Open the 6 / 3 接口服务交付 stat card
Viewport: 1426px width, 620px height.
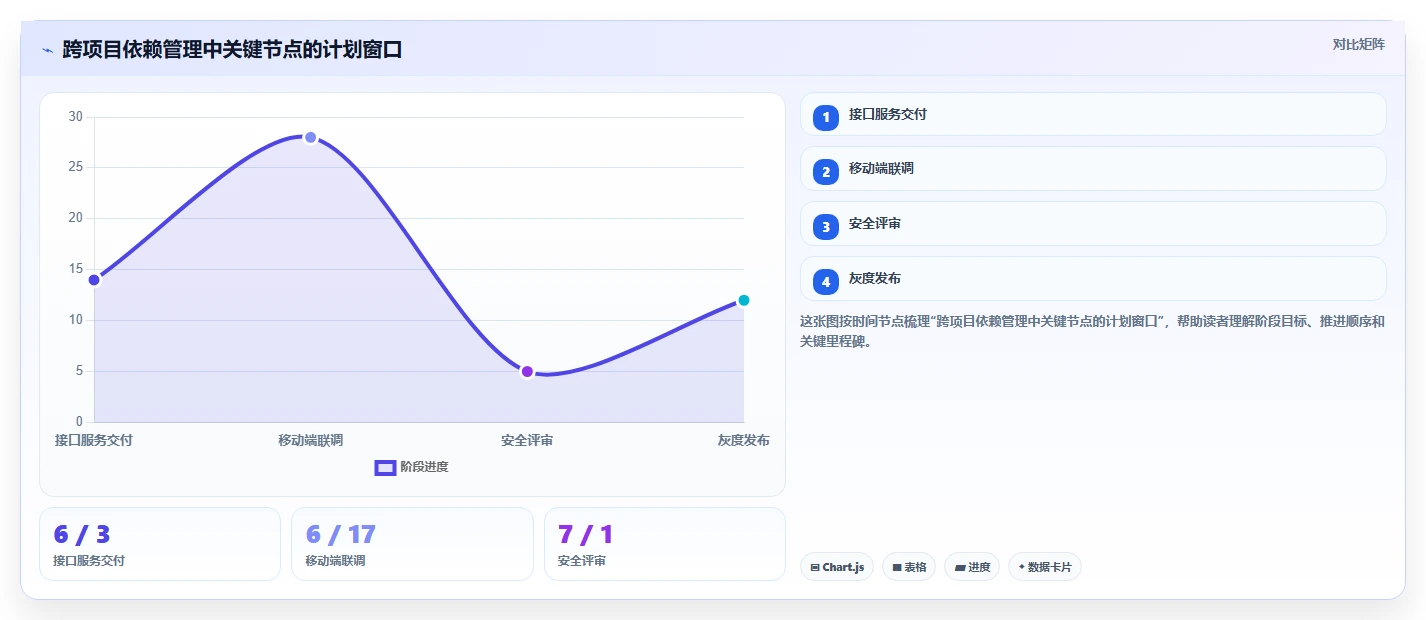tap(160, 544)
